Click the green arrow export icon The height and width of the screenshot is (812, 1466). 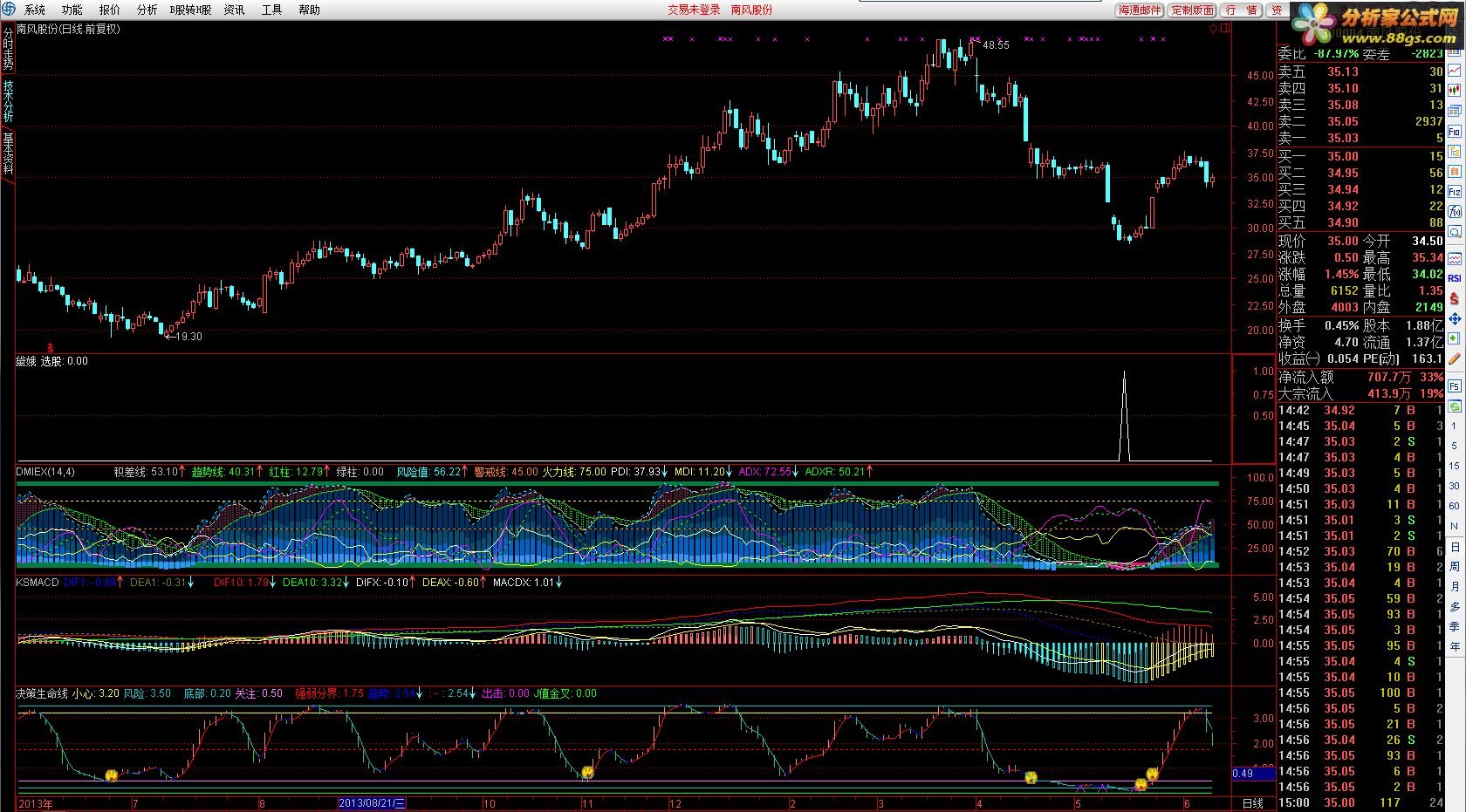tap(1455, 338)
